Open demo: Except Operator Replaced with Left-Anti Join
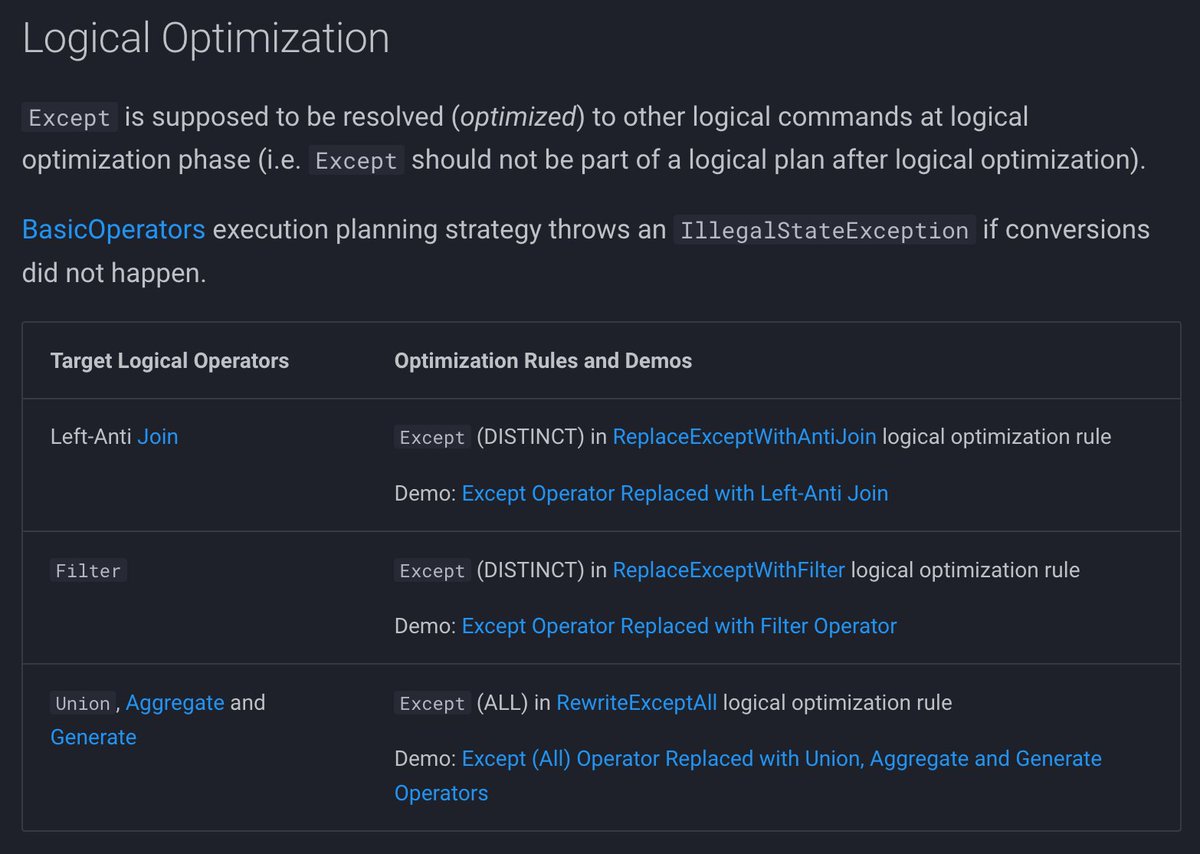 pos(674,493)
